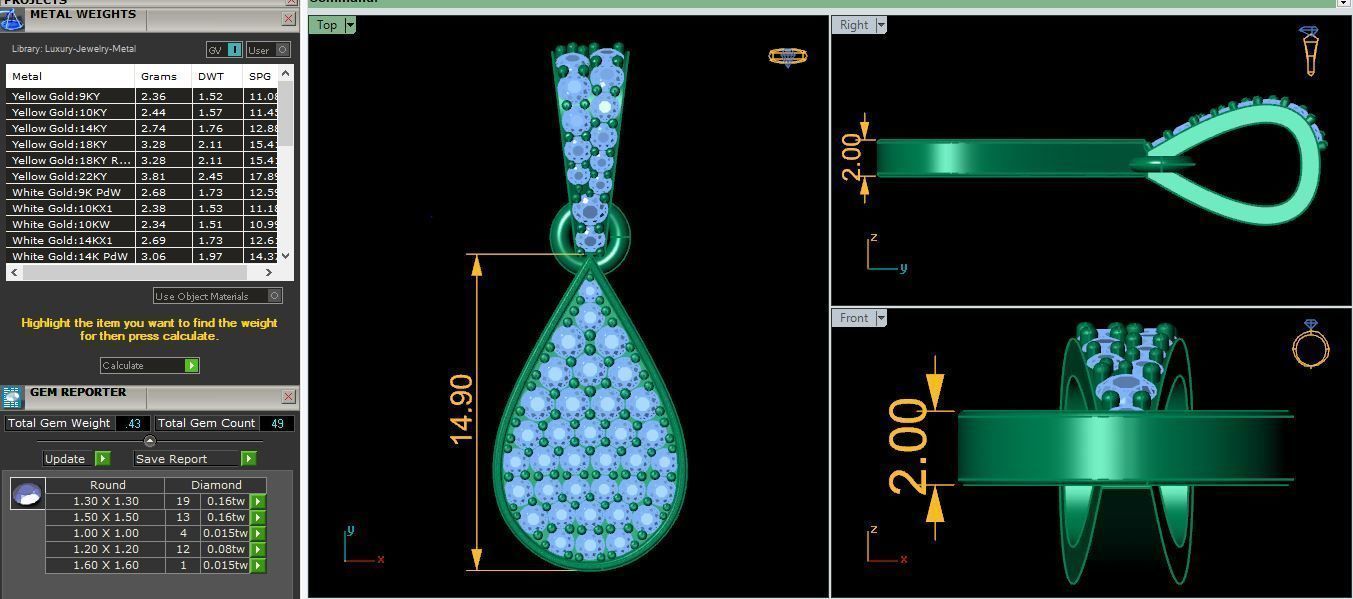Viewport: 1353px width, 599px height.
Task: Click the metal table scroll-left arrow
Action: click(13, 272)
